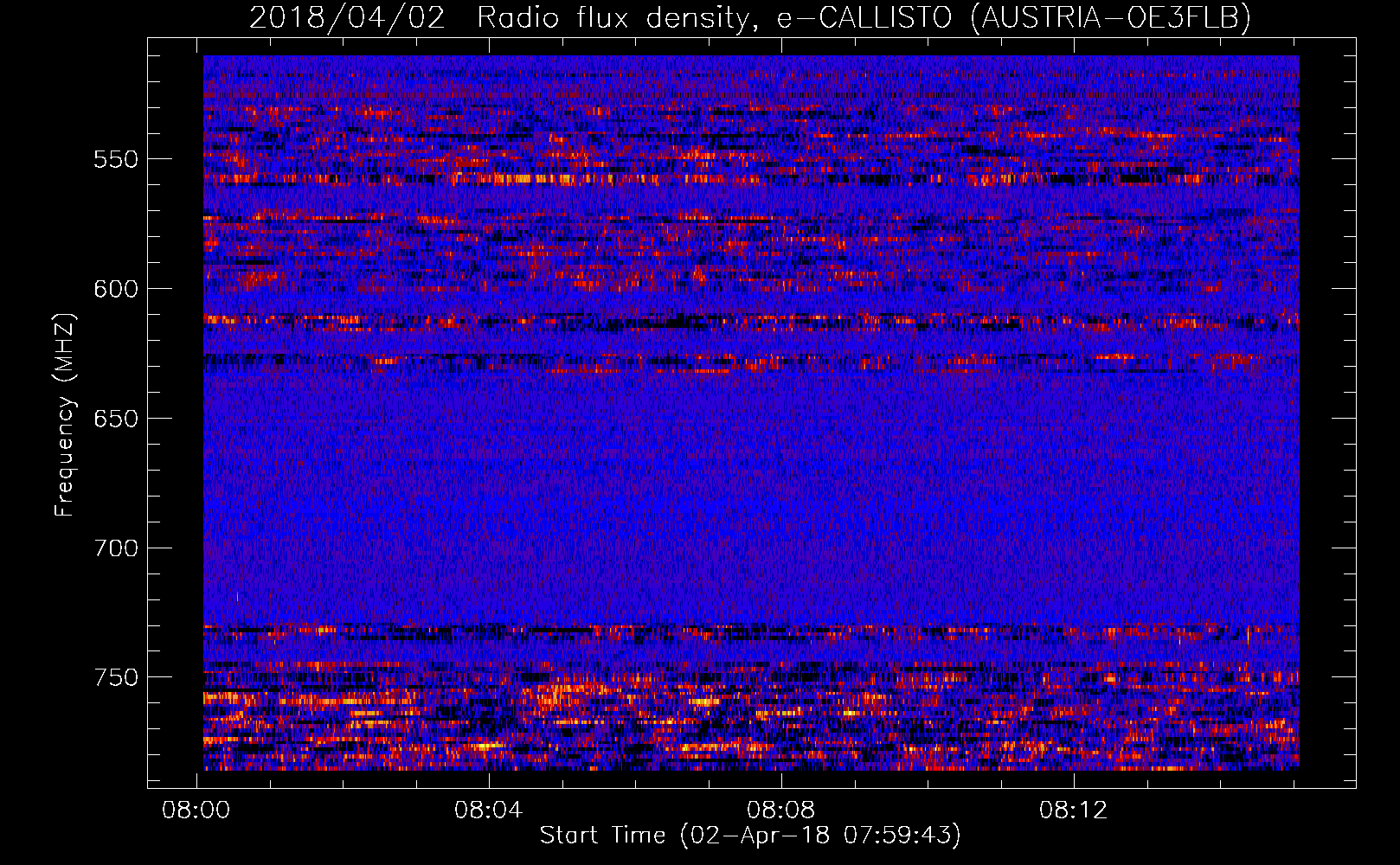Screen dimensions: 1400x865
Task: Click the station name AUSTRIA-OE3FLB in the title
Action: (x=1110, y=17)
